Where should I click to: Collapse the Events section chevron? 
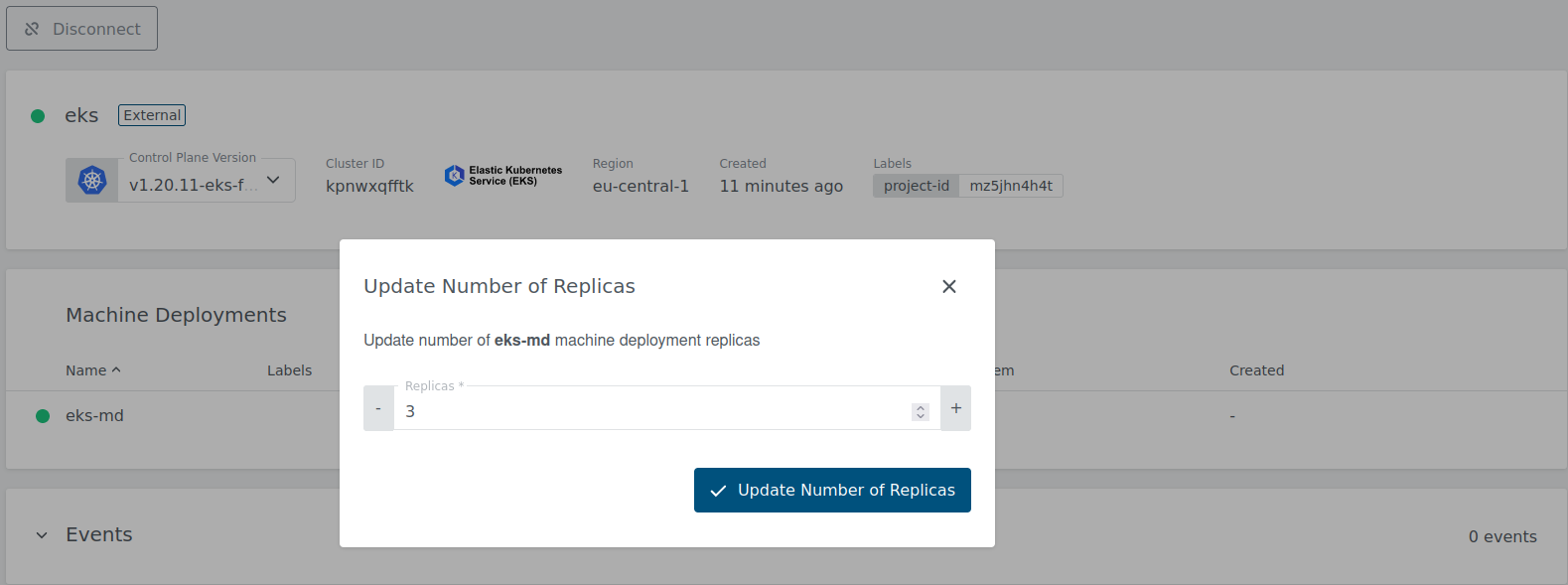[x=42, y=535]
